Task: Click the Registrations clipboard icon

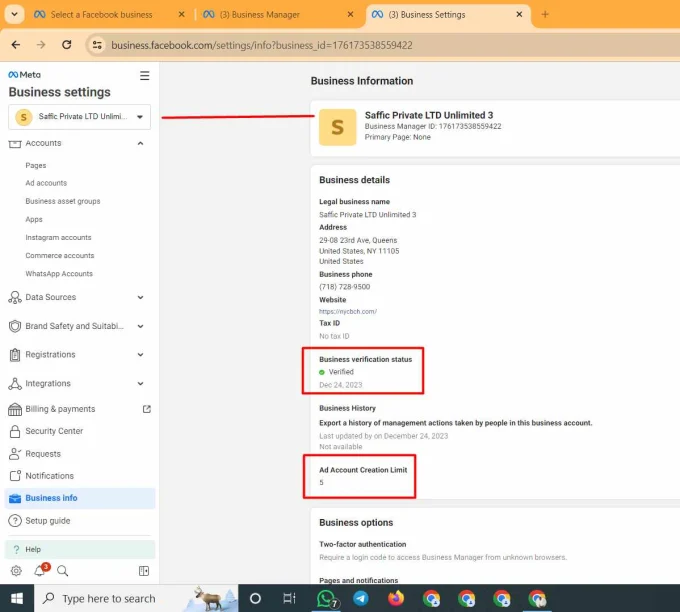Action: coord(15,355)
